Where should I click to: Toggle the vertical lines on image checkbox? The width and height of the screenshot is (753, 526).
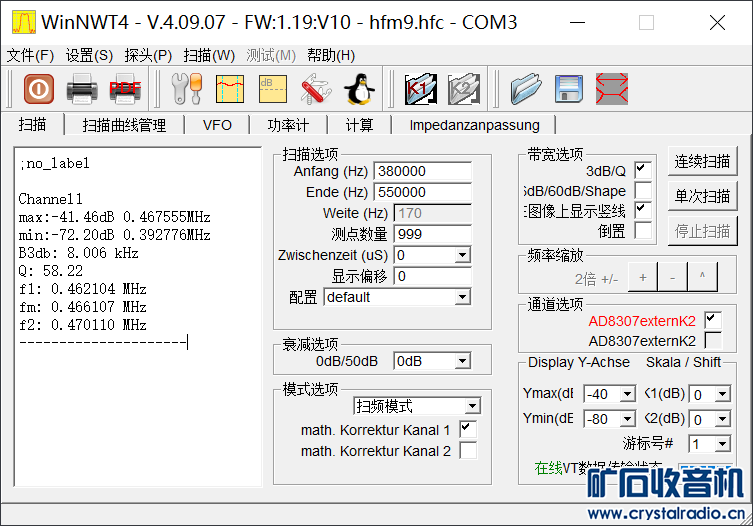tap(643, 211)
